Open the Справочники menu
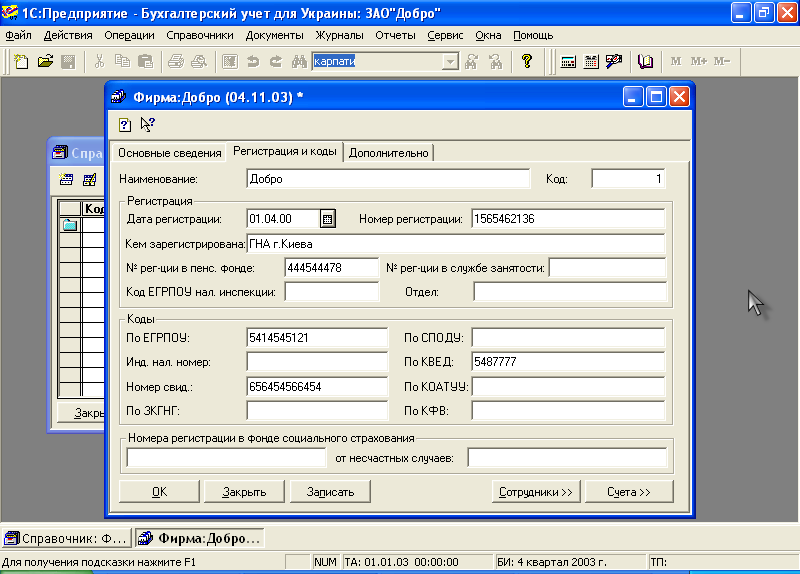 (x=199, y=35)
